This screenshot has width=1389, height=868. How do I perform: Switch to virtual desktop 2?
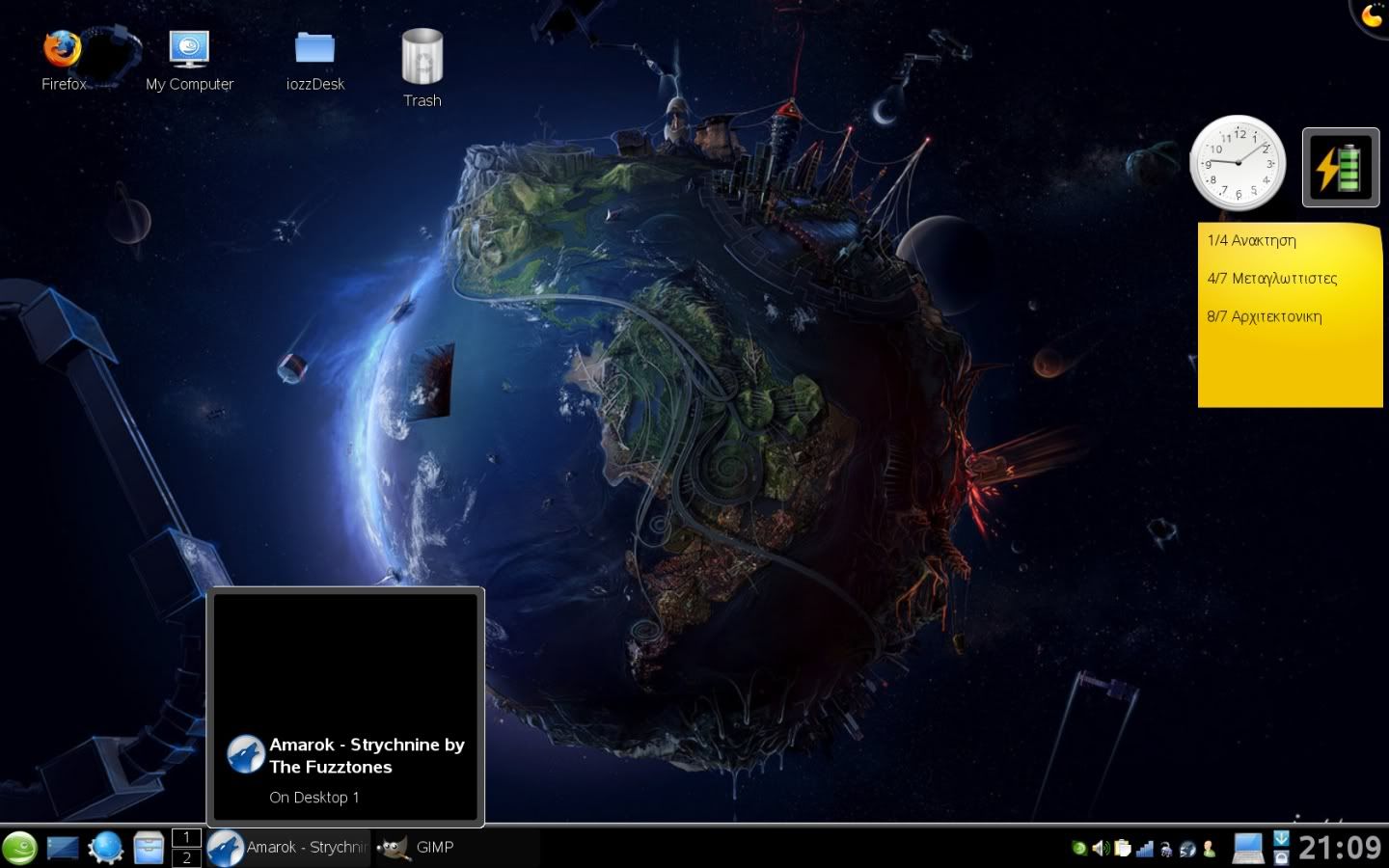186,857
